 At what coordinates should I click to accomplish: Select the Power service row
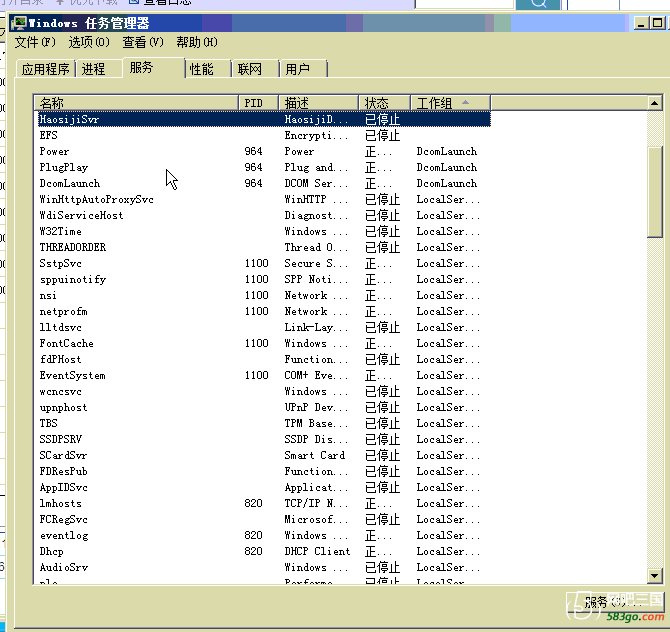pyautogui.click(x=264, y=151)
